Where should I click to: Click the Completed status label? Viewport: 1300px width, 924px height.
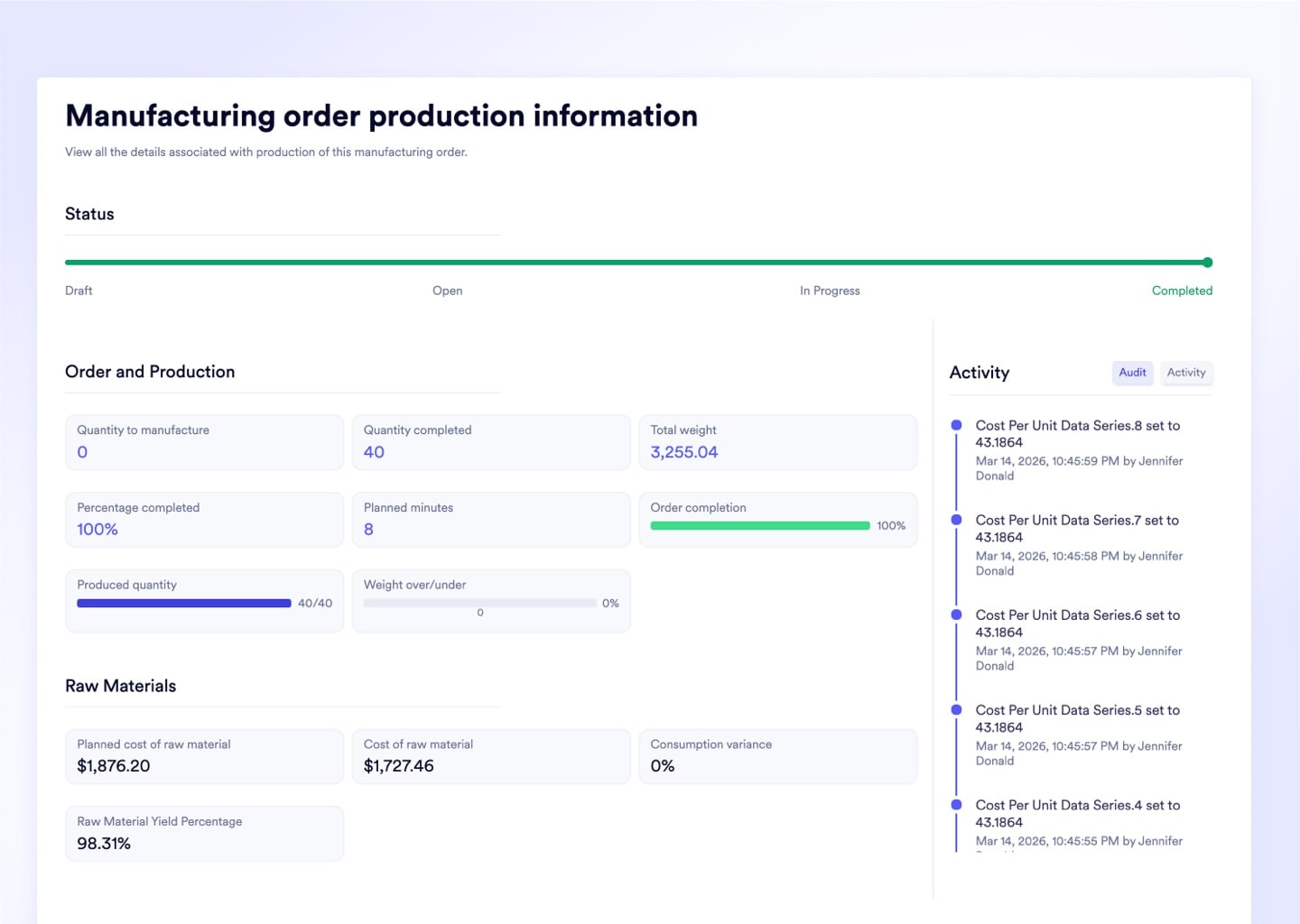[1182, 291]
